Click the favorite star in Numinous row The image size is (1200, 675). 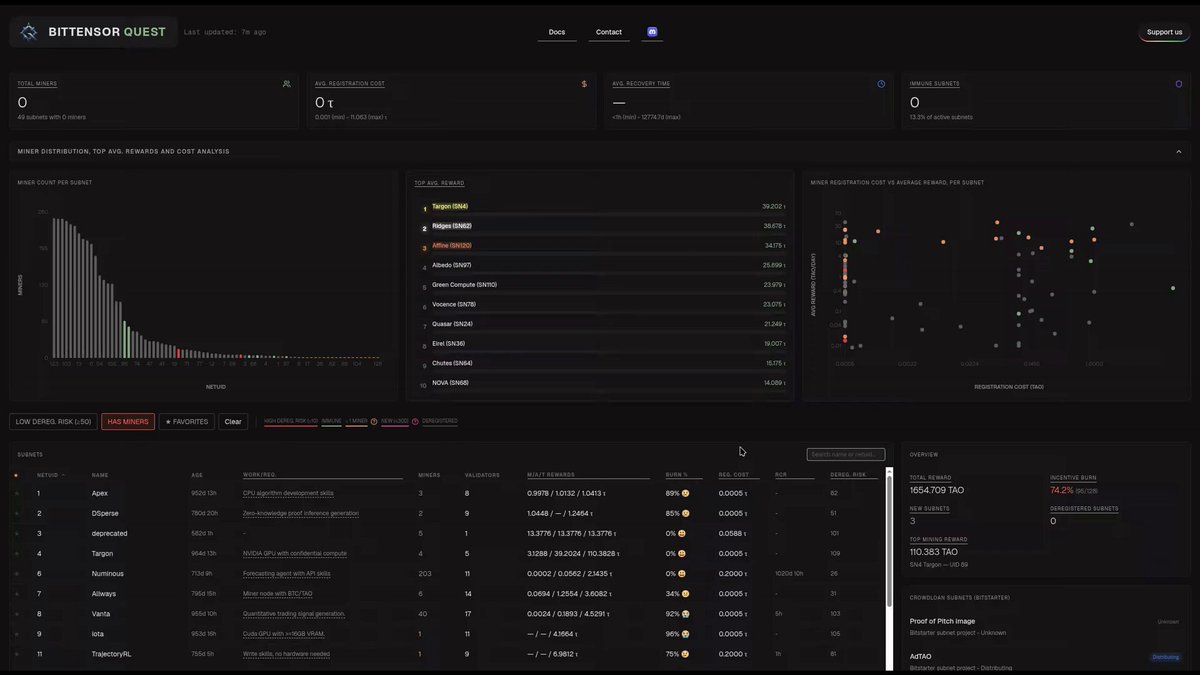point(16,573)
